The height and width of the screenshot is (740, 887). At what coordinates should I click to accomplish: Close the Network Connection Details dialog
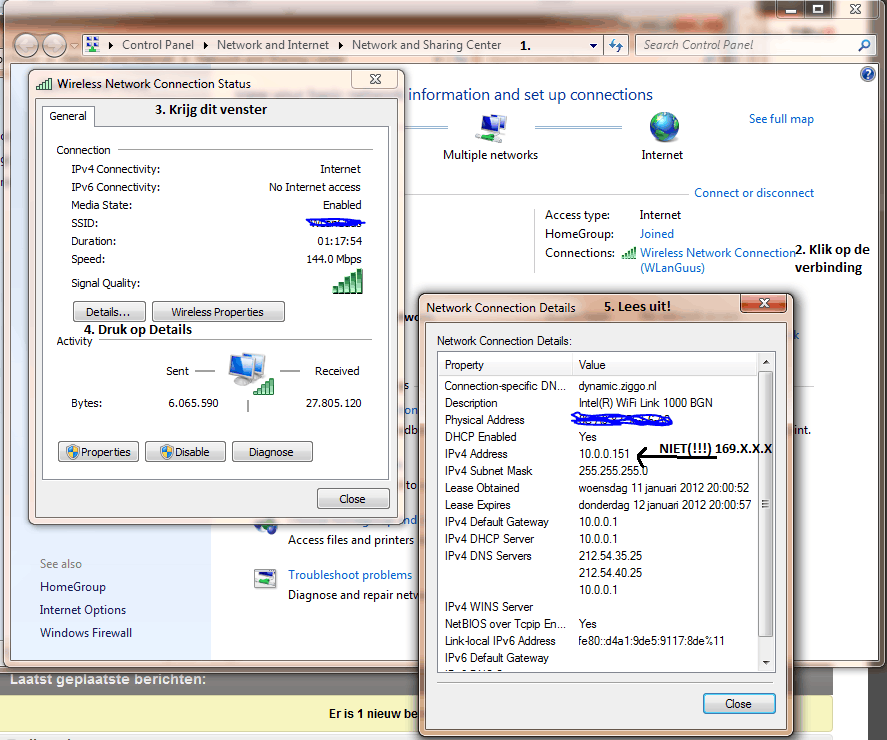click(x=739, y=703)
